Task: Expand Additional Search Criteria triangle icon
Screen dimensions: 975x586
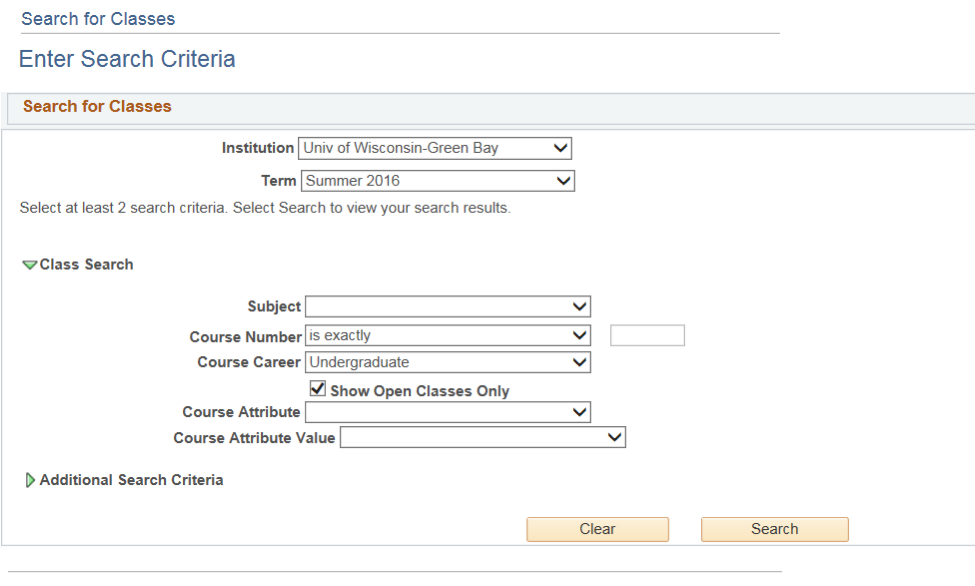Action: (29, 480)
